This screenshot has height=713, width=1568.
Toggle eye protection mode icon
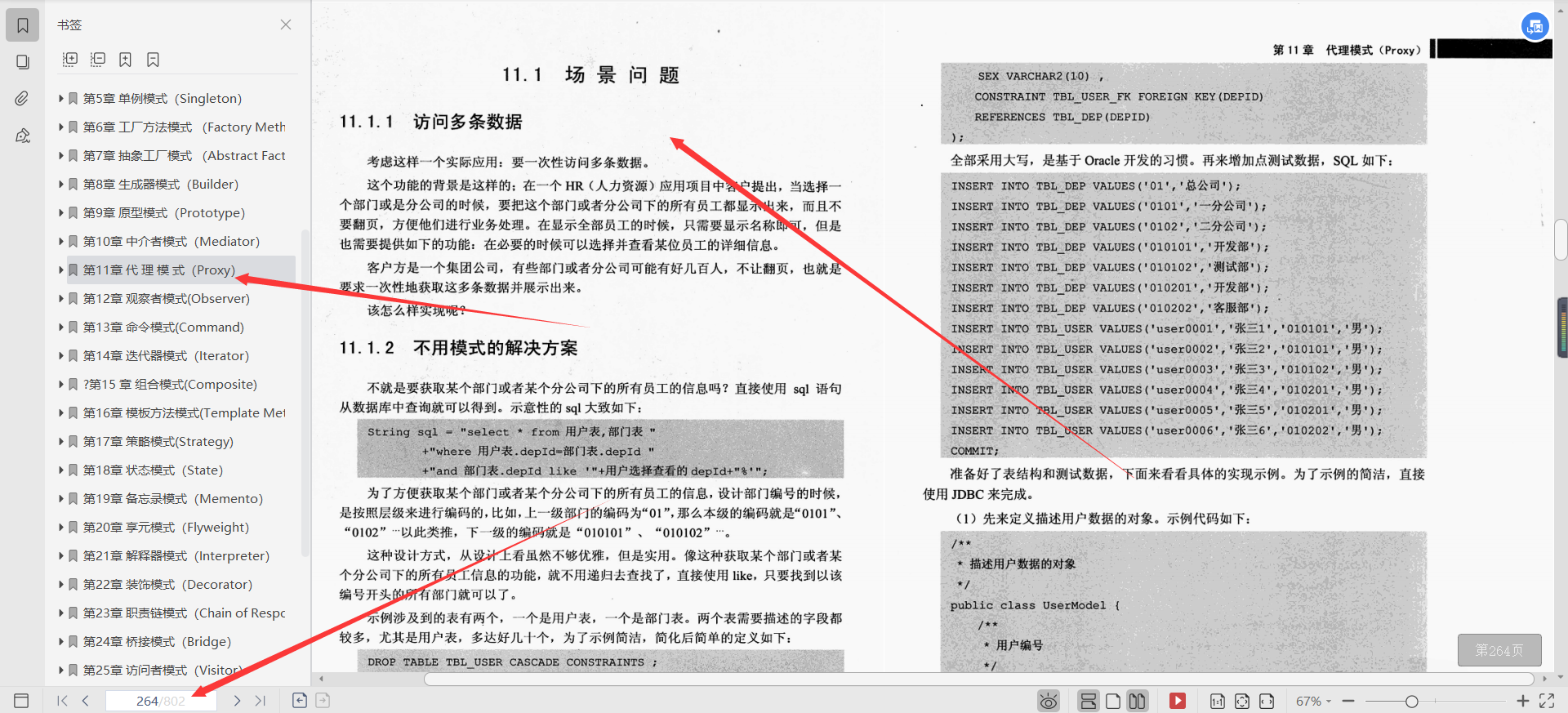point(1049,701)
